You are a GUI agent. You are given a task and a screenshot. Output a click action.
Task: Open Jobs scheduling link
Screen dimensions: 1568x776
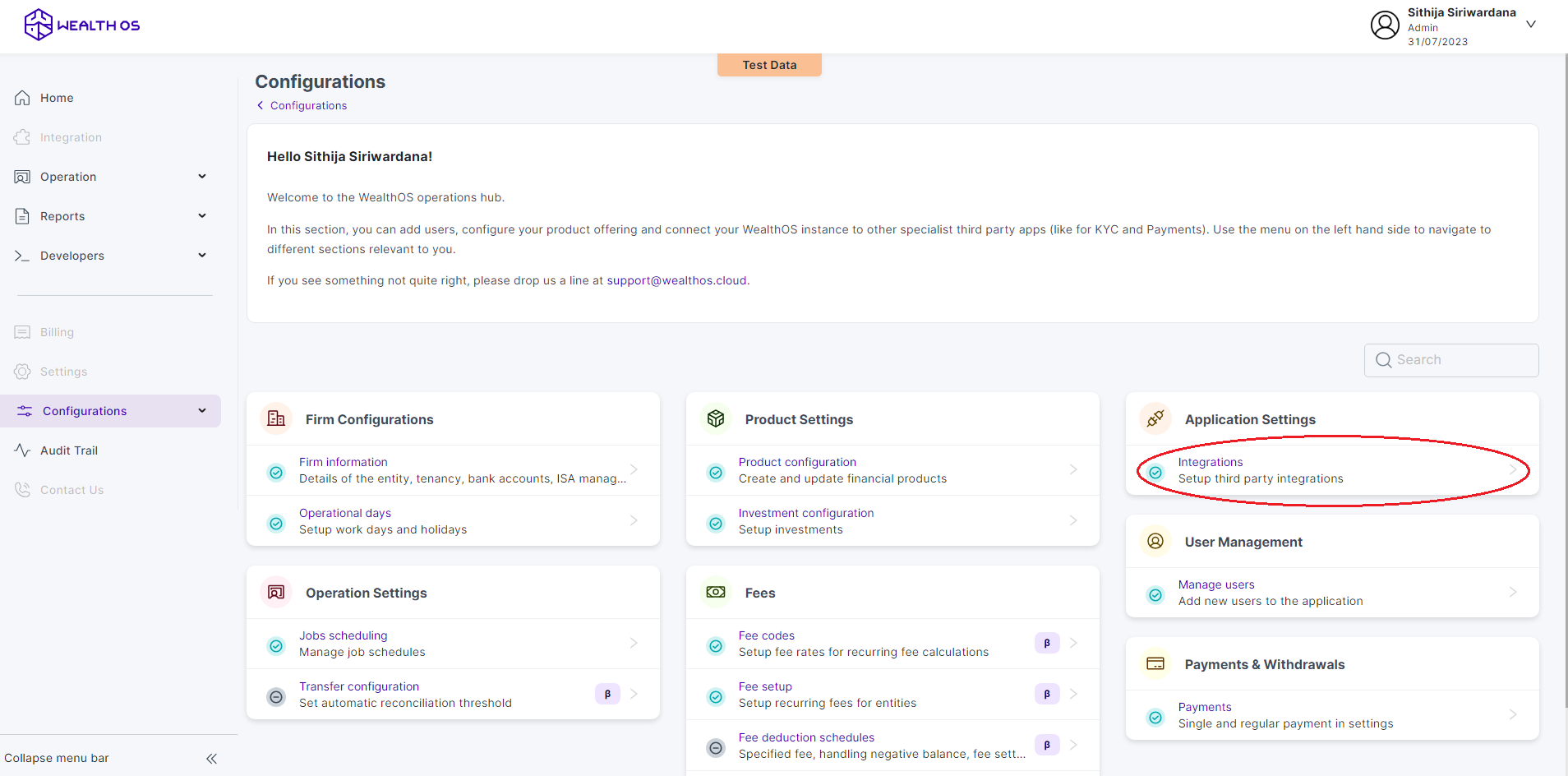point(343,635)
